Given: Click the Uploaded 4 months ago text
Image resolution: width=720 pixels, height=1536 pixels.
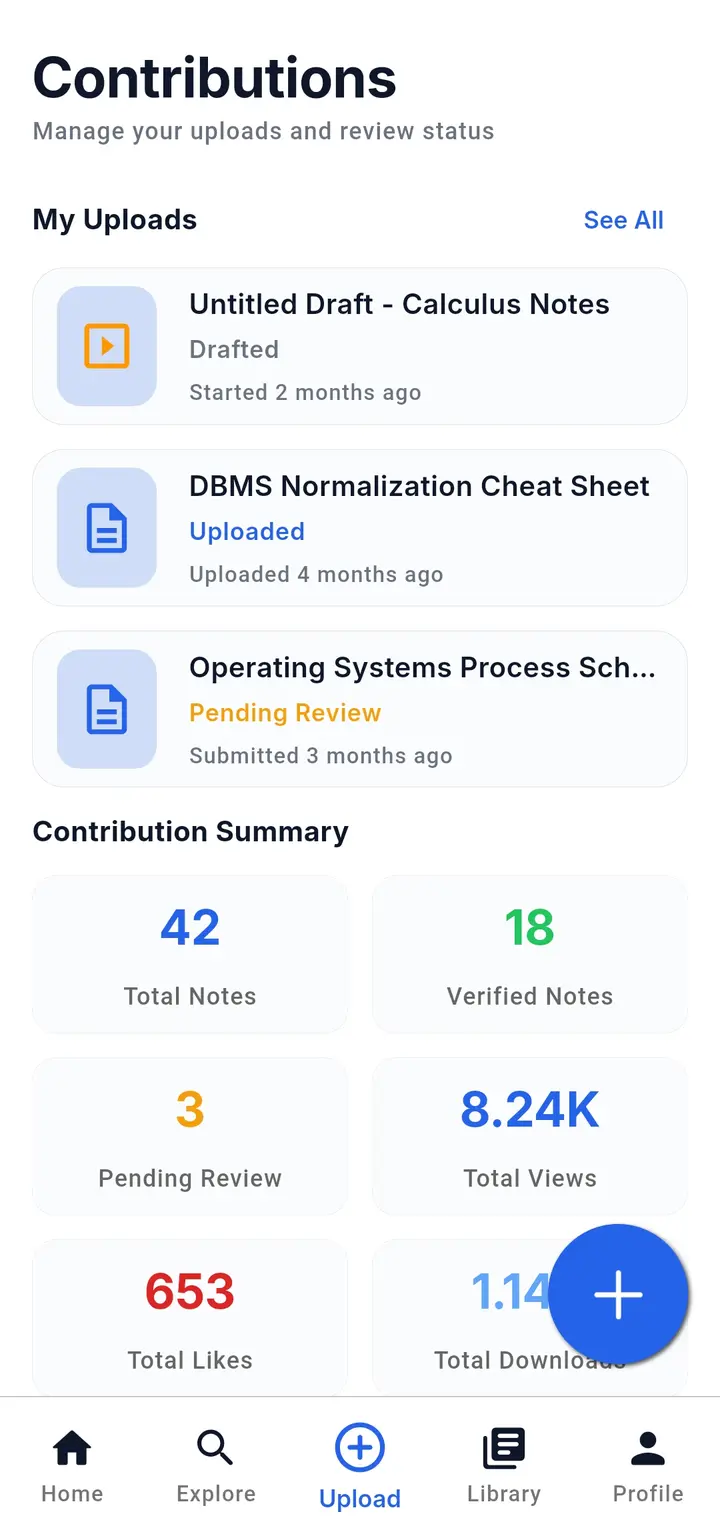Looking at the screenshot, I should [x=316, y=575].
